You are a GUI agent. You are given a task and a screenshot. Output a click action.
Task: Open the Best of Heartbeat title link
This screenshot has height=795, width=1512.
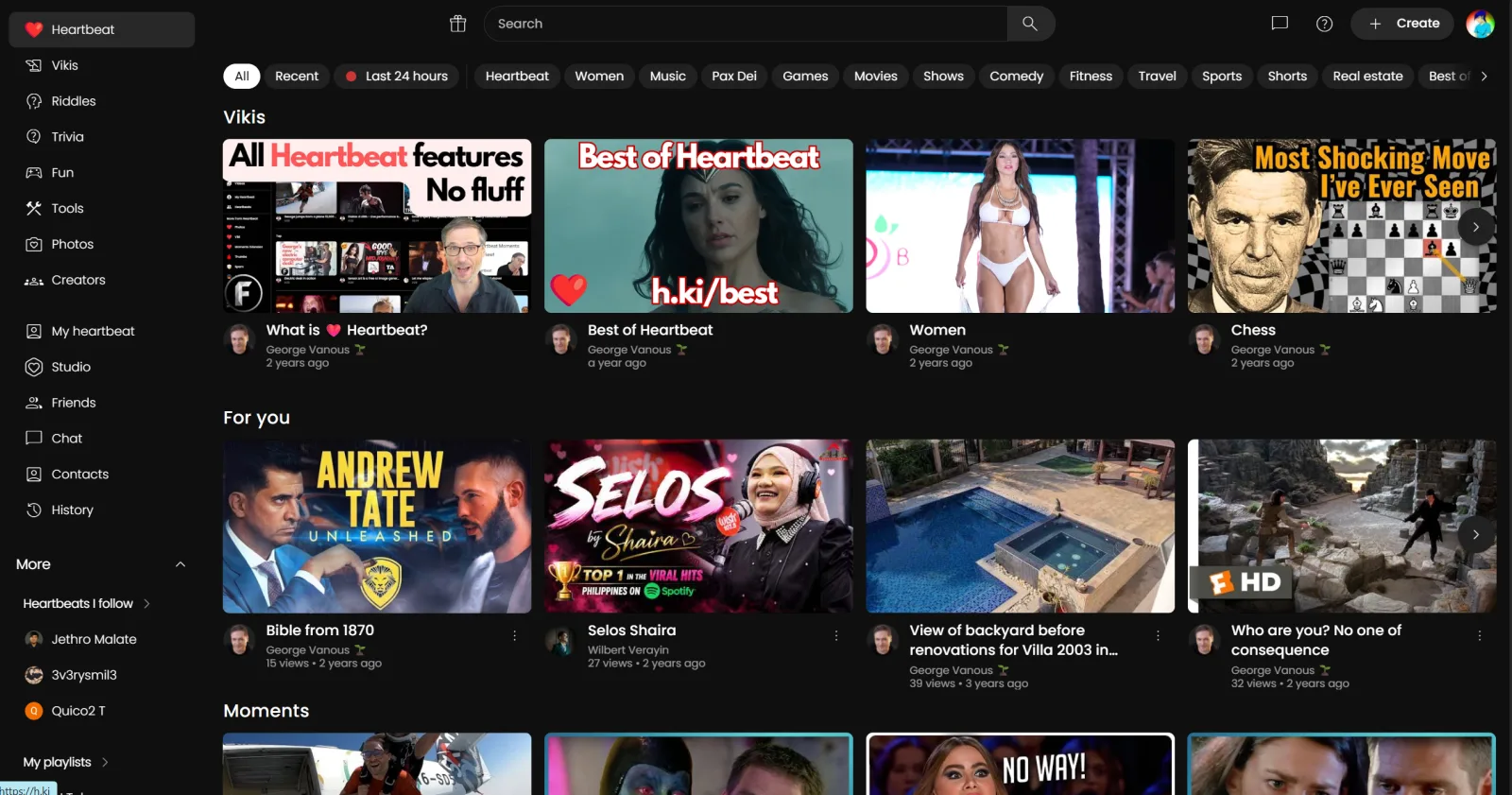(650, 330)
